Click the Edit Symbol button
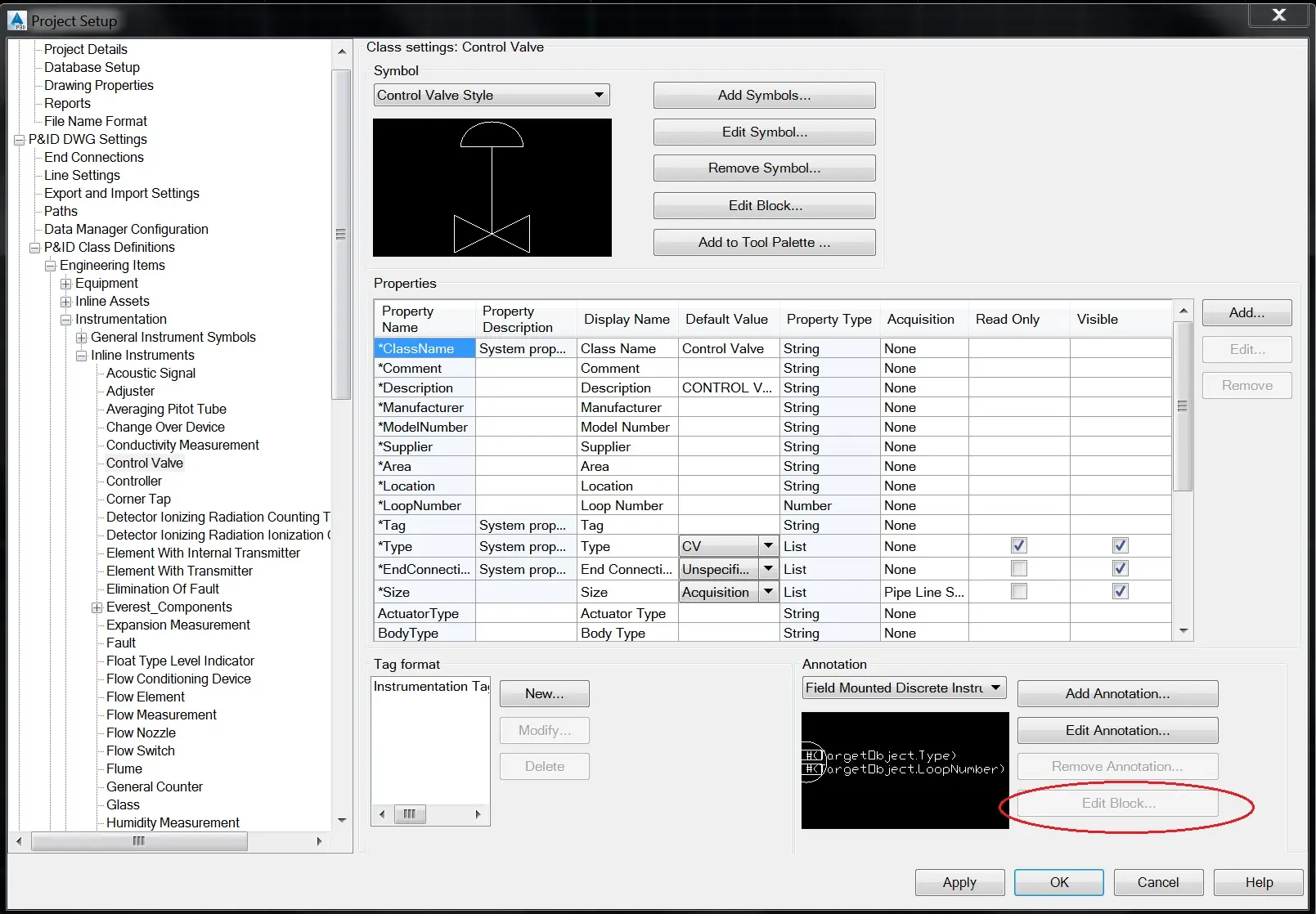Viewport: 1316px width, 914px height. [x=764, y=132]
